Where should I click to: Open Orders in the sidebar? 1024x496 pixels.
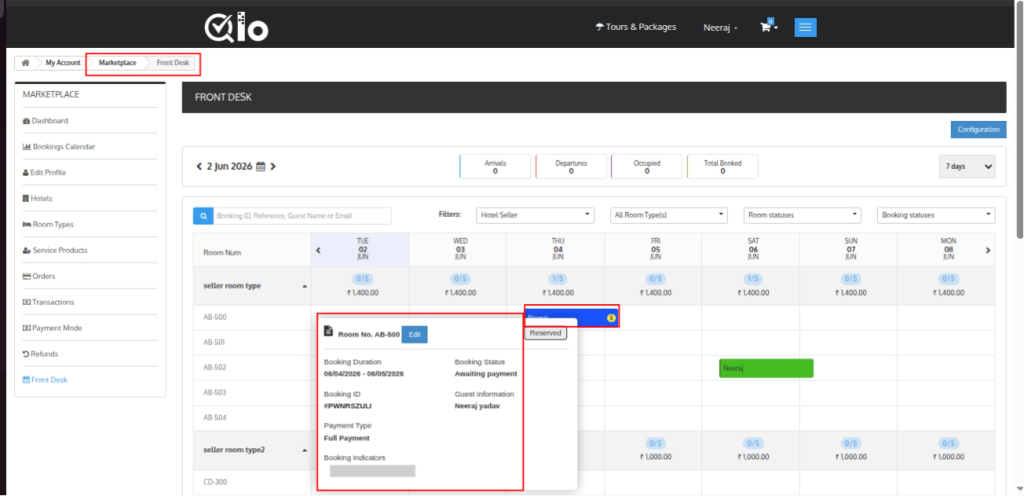pyautogui.click(x=39, y=276)
